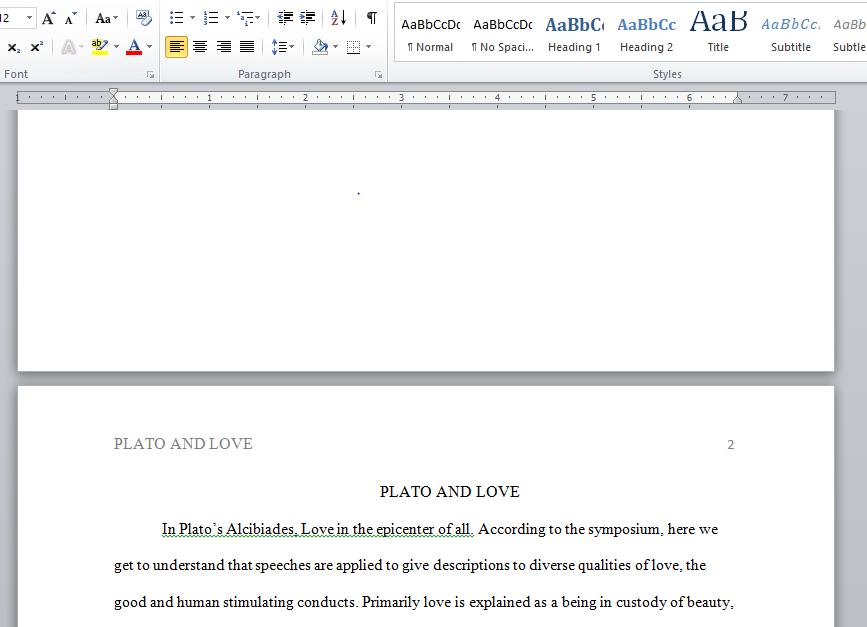Expand the Borders dropdown arrow

369,47
